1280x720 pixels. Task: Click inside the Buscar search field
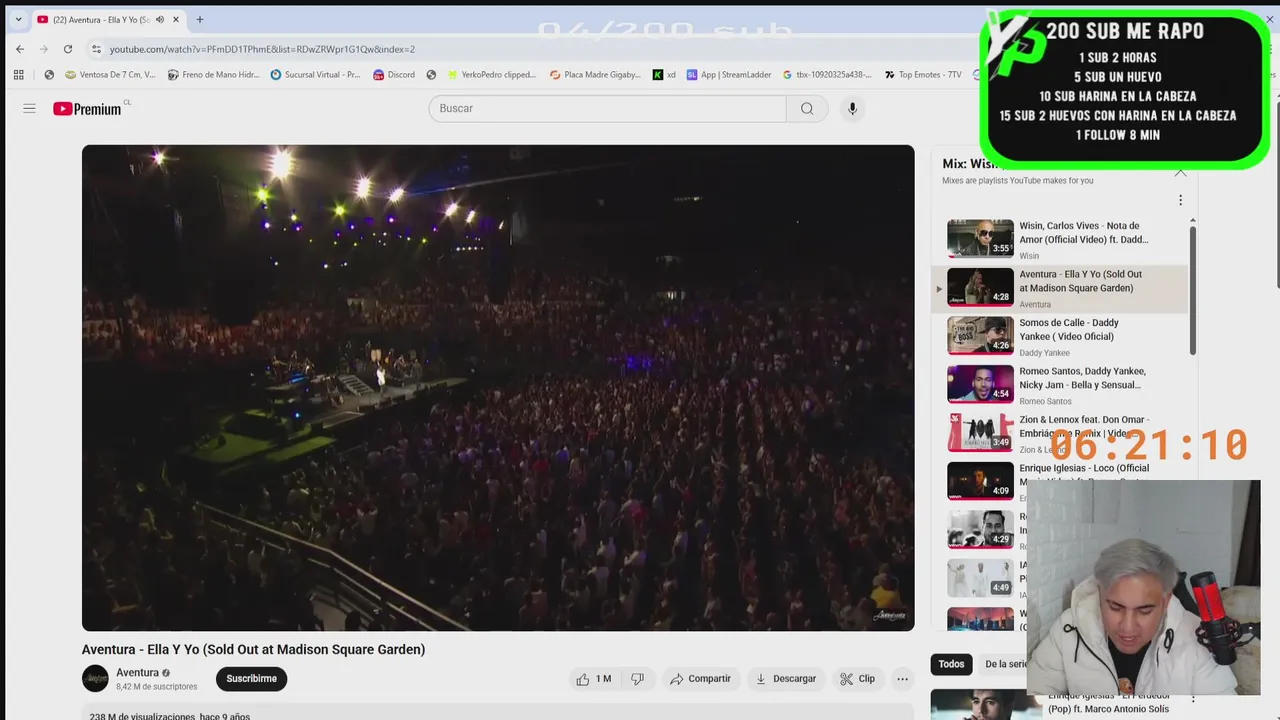607,108
